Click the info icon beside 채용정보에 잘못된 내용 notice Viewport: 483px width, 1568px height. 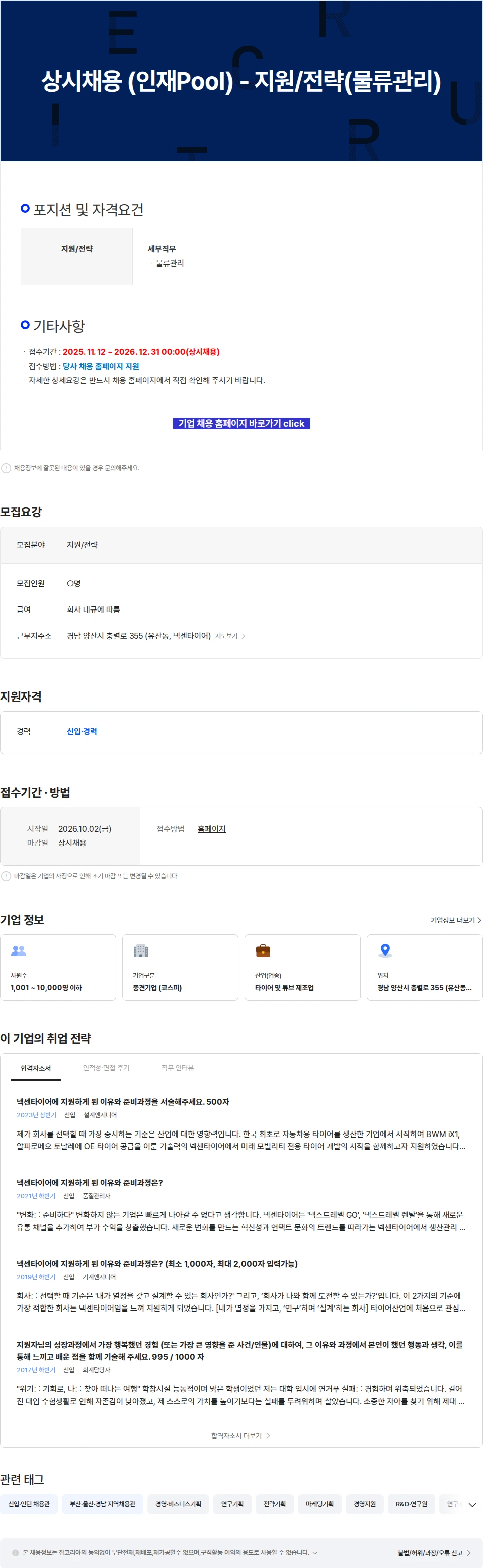pos(6,468)
